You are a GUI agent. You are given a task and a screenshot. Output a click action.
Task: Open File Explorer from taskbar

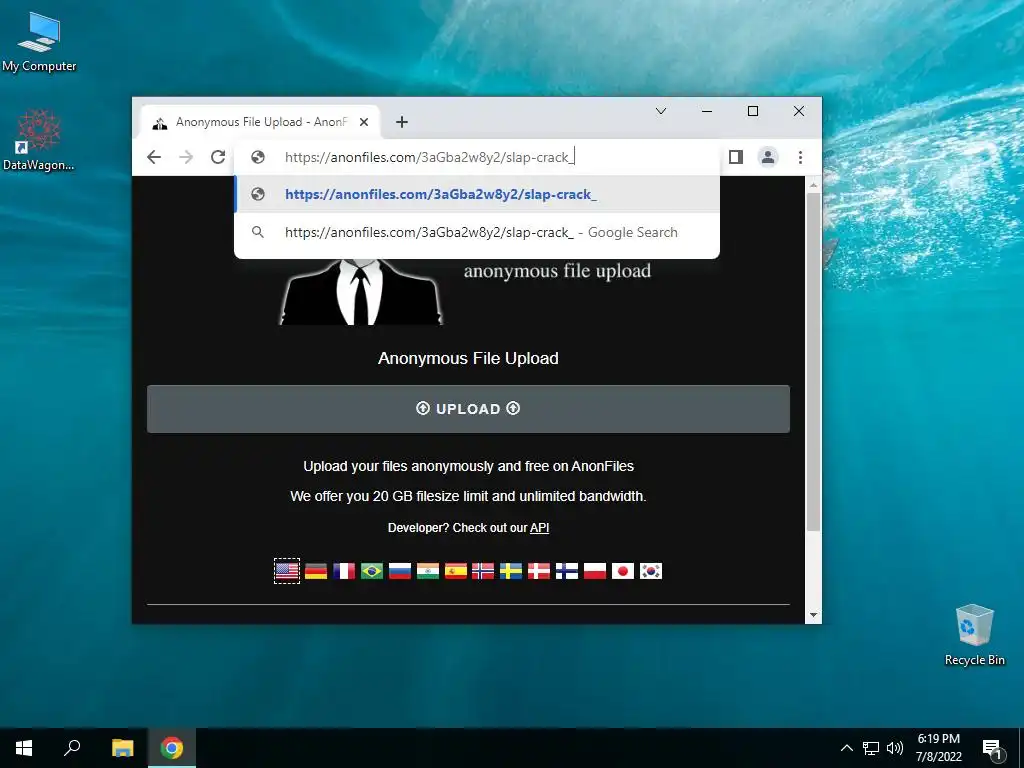(x=122, y=748)
